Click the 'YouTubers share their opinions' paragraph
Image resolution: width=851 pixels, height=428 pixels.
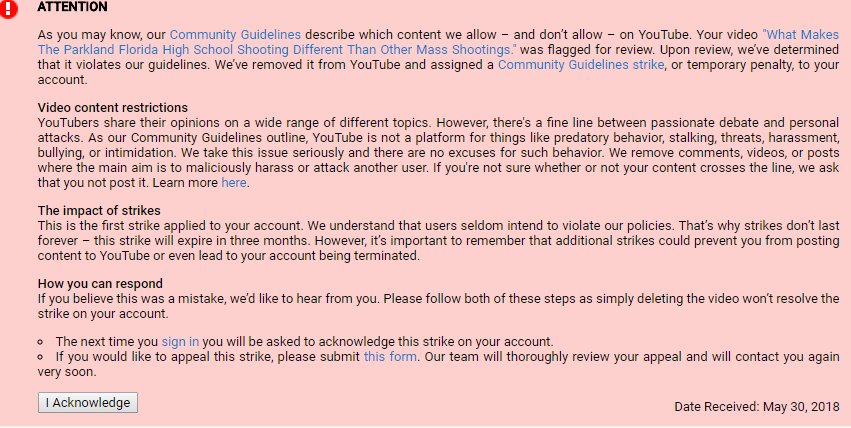[x=439, y=152]
